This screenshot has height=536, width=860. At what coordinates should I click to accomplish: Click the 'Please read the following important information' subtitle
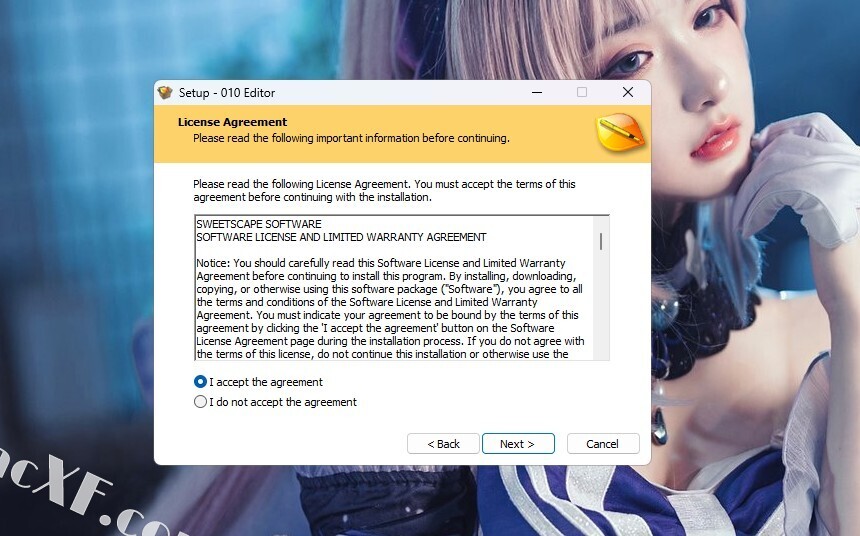tap(351, 138)
